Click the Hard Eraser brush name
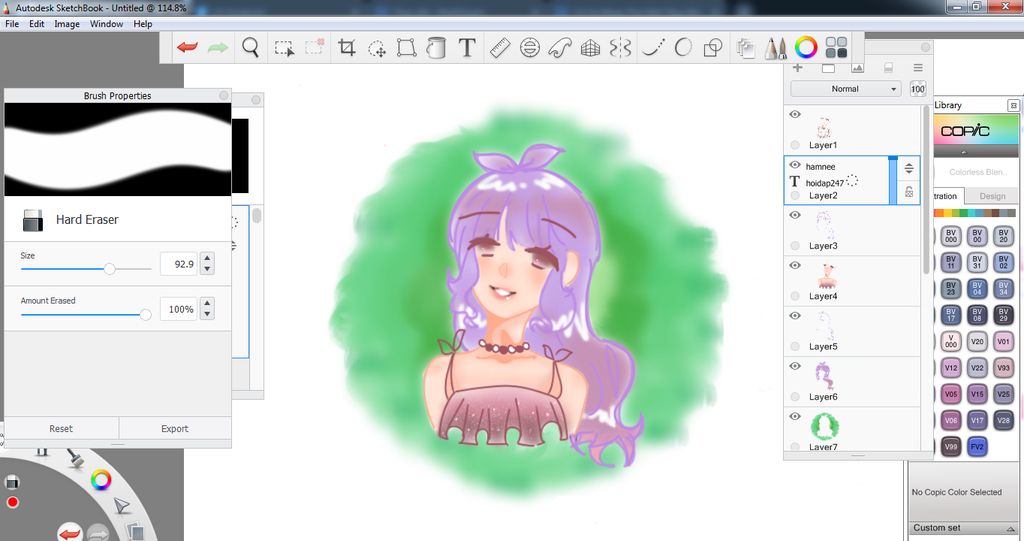The image size is (1024, 541). pyautogui.click(x=87, y=220)
